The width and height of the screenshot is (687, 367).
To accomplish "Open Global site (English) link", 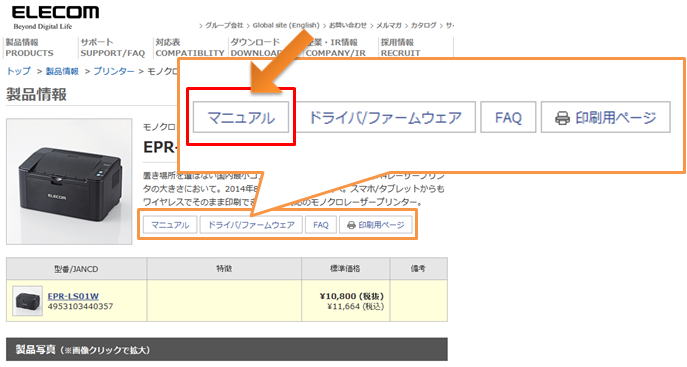I will click(x=286, y=25).
